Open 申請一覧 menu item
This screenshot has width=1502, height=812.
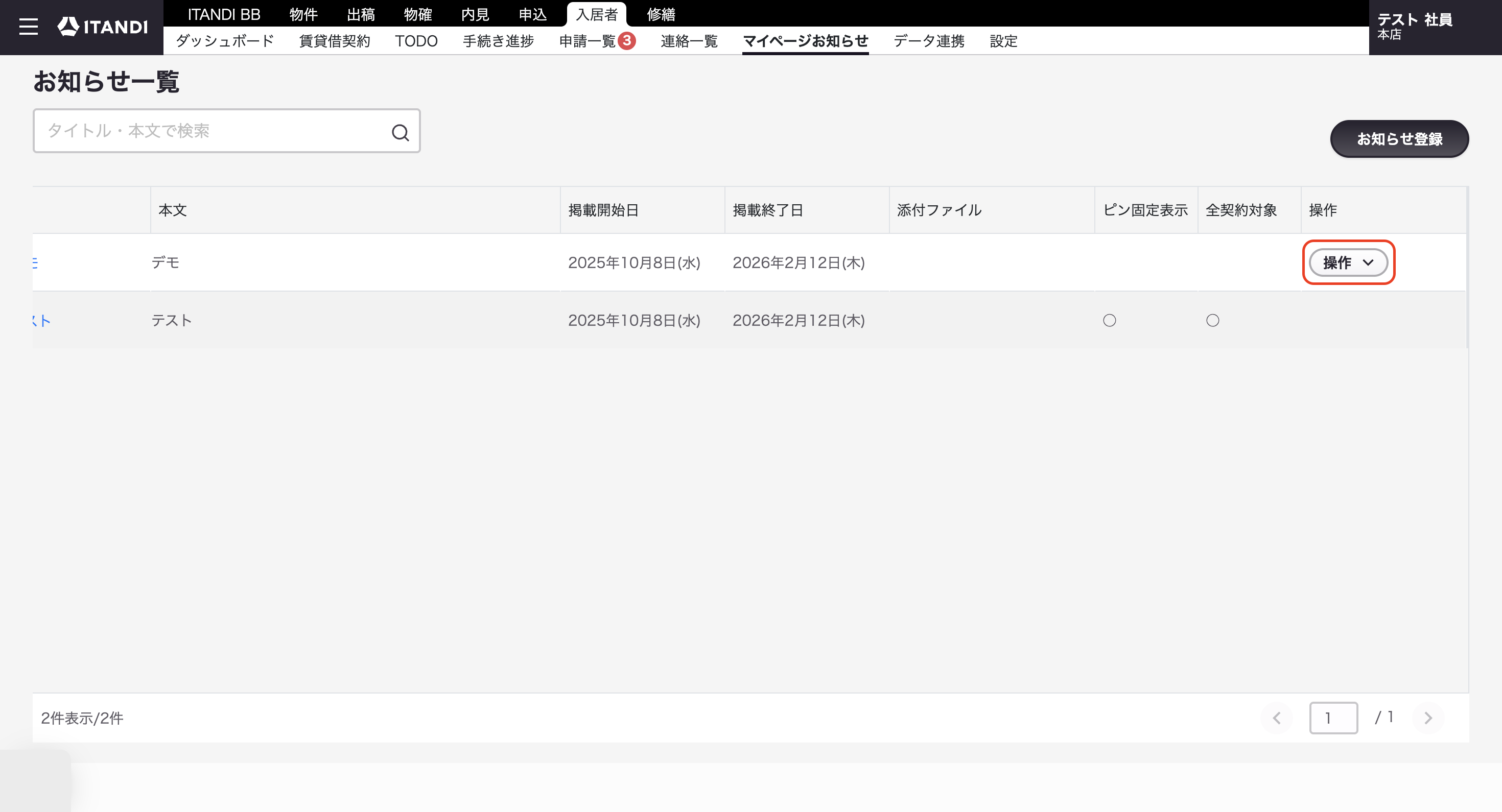[588, 41]
